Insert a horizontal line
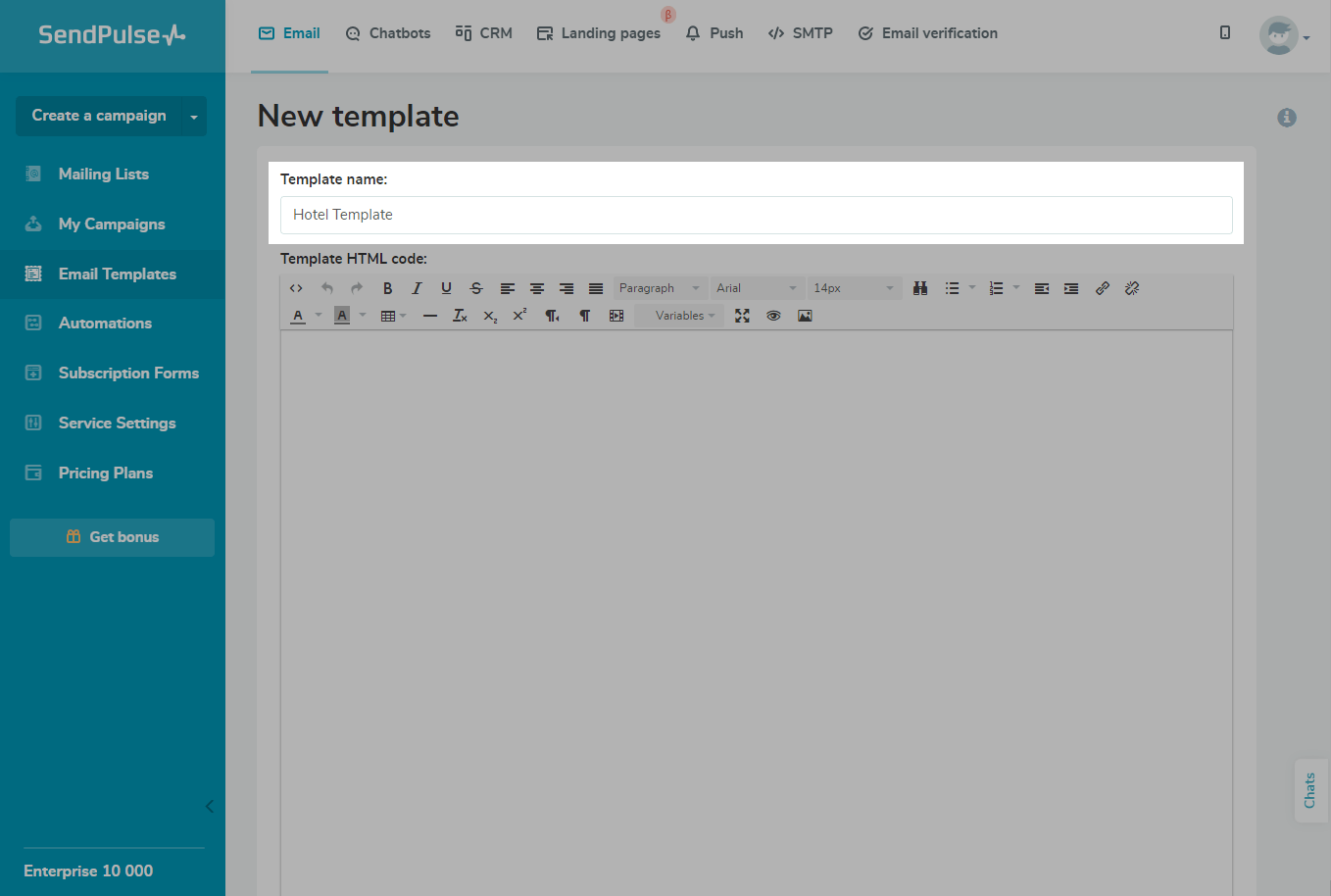This screenshot has height=896, width=1331. point(429,316)
